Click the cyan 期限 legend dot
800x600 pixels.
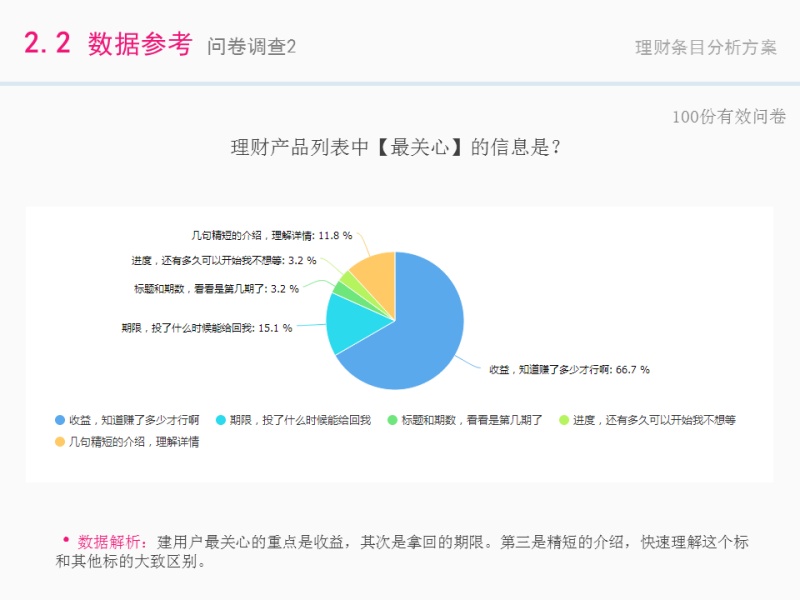pos(221,420)
